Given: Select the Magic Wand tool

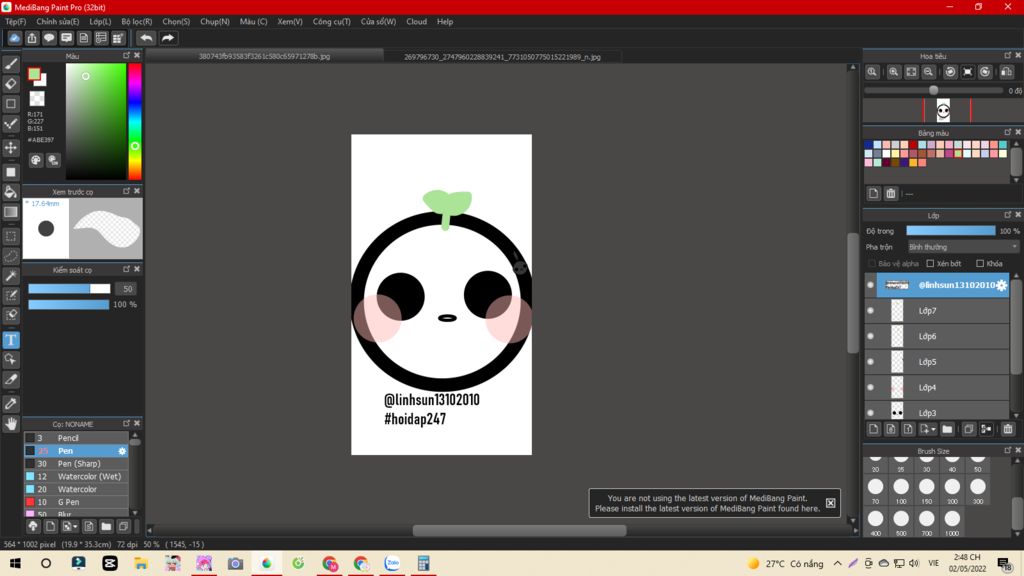Looking at the screenshot, I should click(x=11, y=276).
